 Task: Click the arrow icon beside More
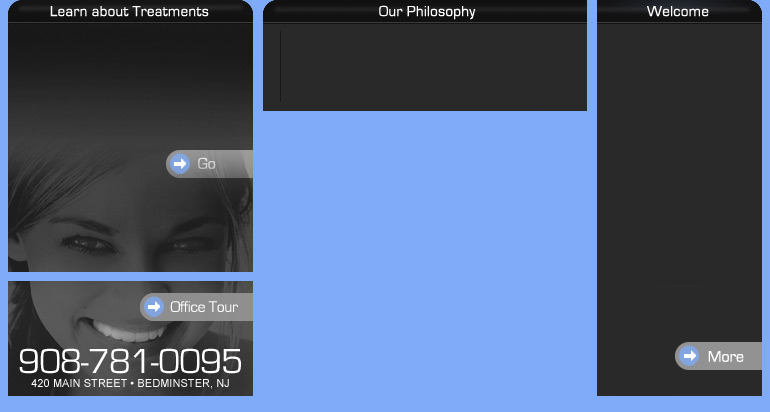pos(689,356)
